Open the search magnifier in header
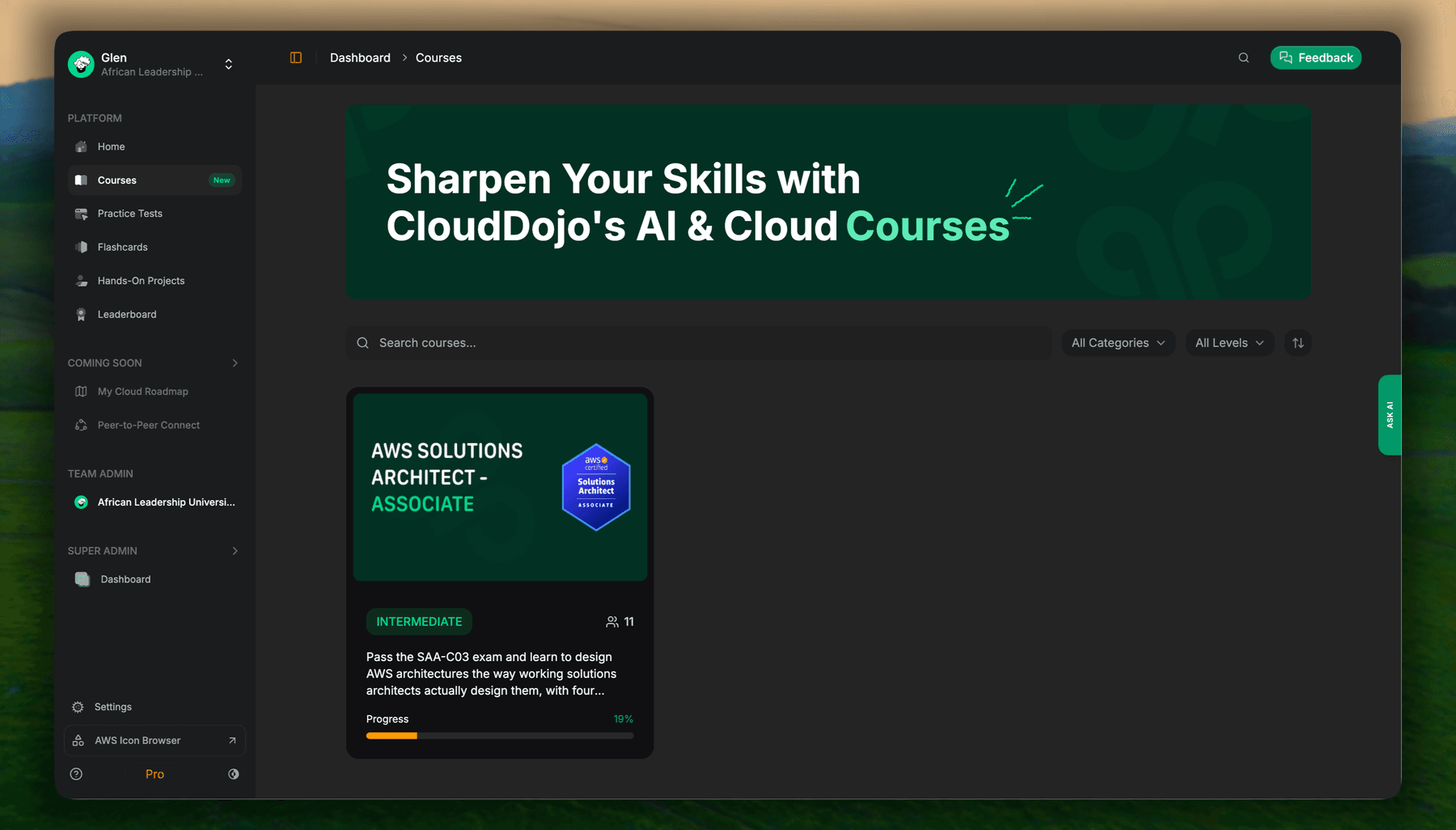Image resolution: width=1456 pixels, height=830 pixels. (x=1243, y=57)
